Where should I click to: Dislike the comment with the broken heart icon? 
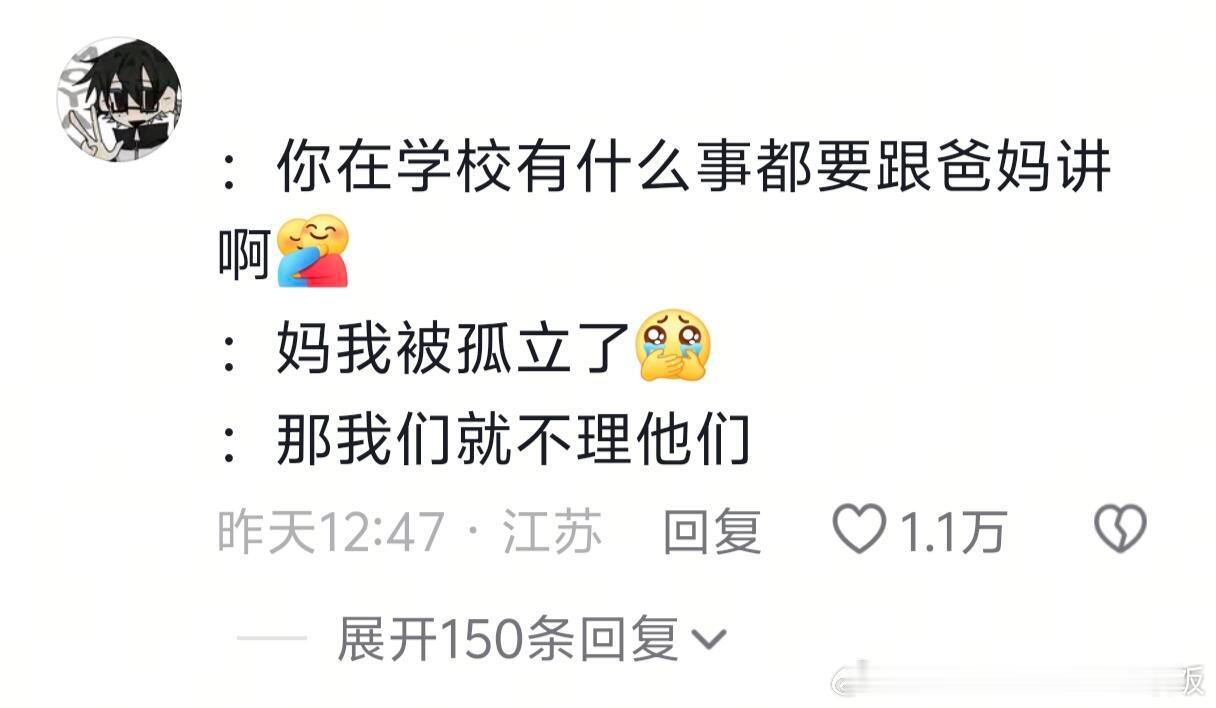(1120, 530)
